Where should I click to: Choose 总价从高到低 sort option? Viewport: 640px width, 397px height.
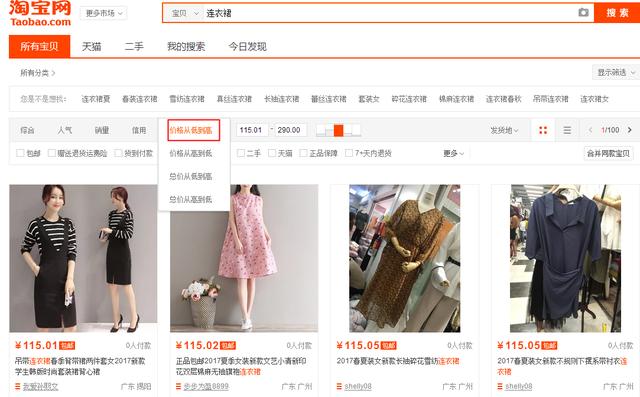point(191,199)
